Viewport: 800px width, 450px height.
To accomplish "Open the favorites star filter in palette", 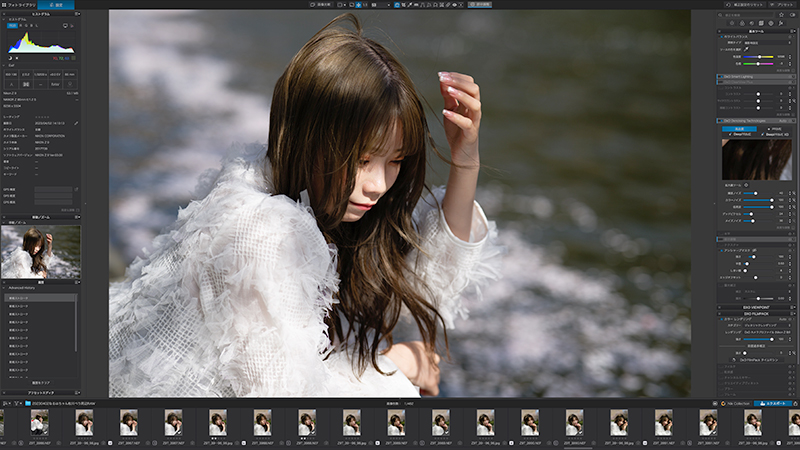I will click(x=781, y=15).
